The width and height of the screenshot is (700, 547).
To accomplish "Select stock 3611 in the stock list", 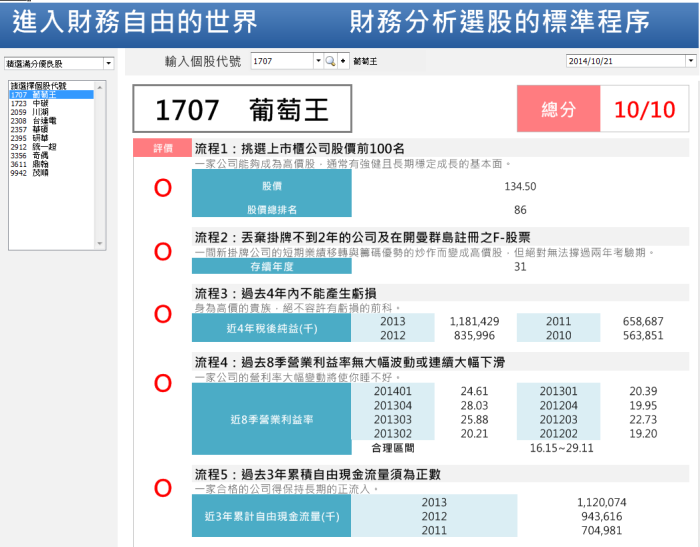I will coord(51,164).
